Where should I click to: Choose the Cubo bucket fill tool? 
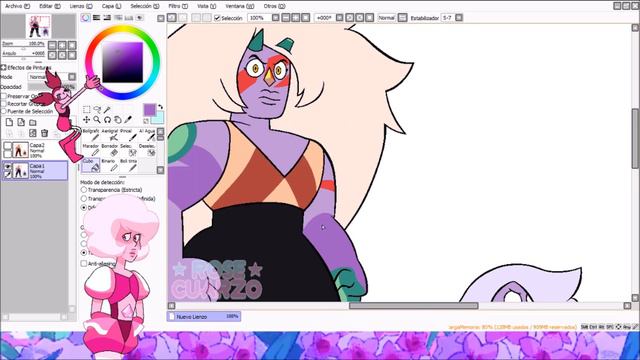[x=91, y=165]
